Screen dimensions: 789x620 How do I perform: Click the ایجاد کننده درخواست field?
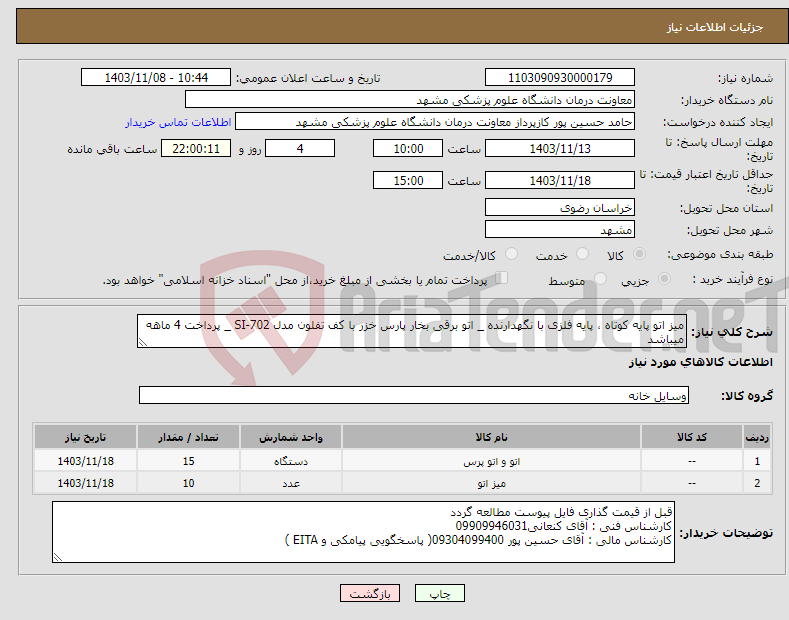click(435, 122)
